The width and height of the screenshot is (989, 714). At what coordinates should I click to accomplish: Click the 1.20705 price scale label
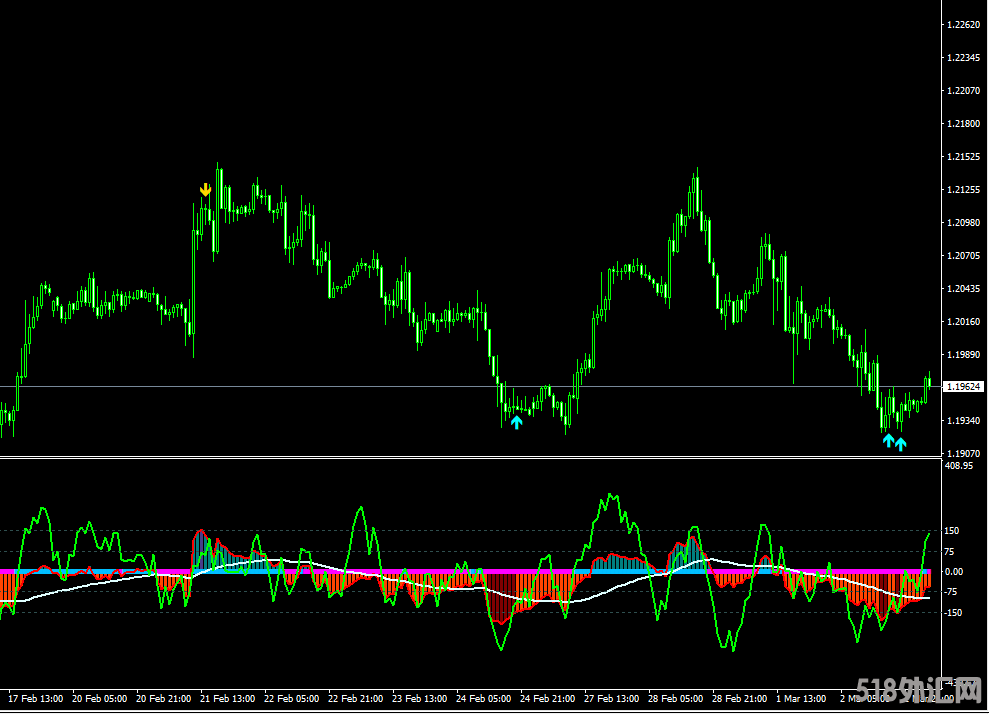coord(964,255)
